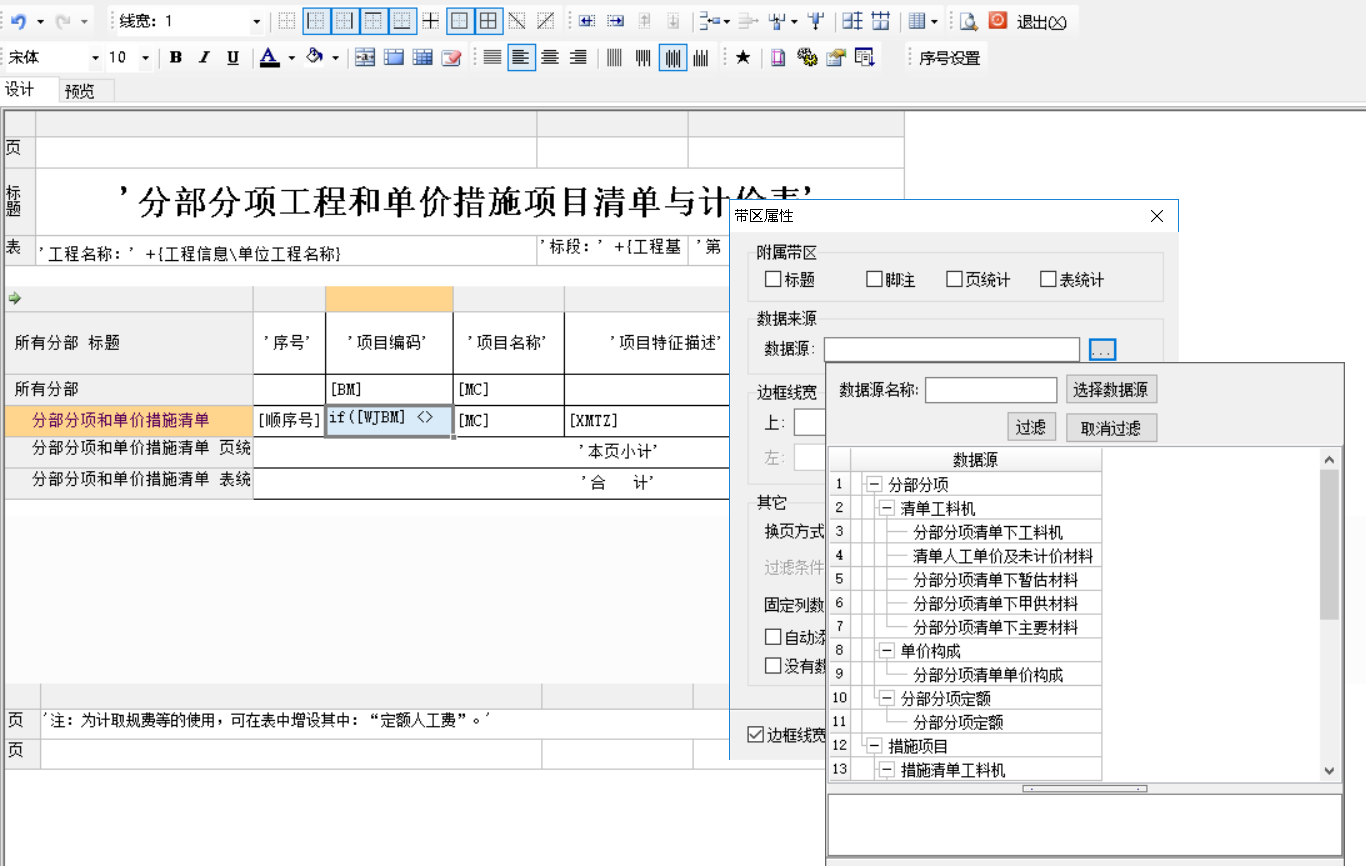This screenshot has width=1366, height=866.
Task: Collapse the 清单工料机 tree node
Action: pyautogui.click(x=886, y=508)
